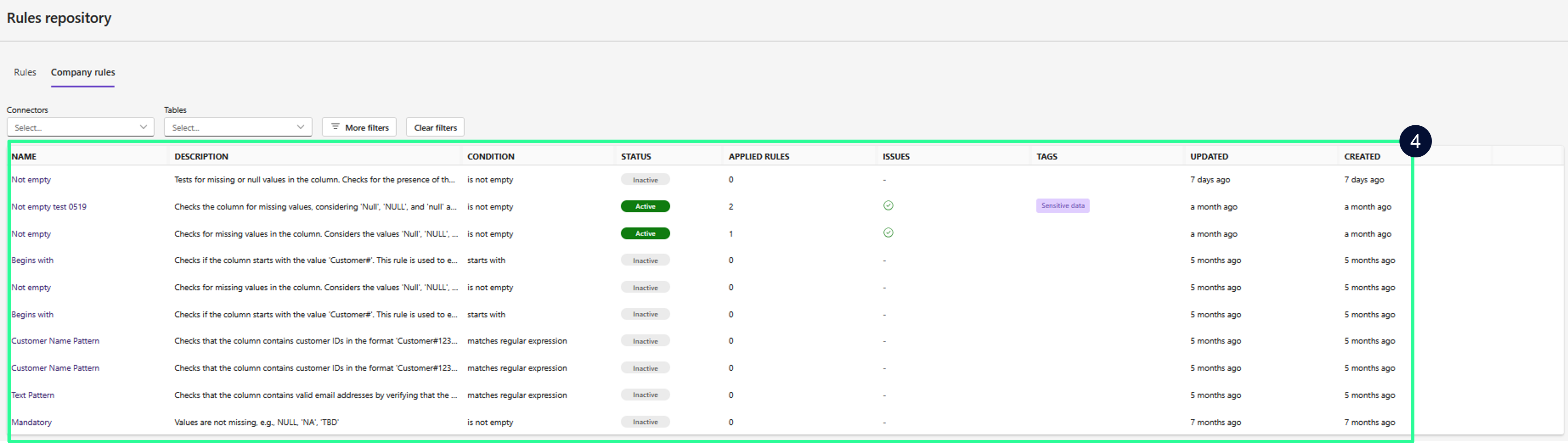The width and height of the screenshot is (1568, 443).
Task: Expand the Connectors dropdown
Action: point(80,127)
